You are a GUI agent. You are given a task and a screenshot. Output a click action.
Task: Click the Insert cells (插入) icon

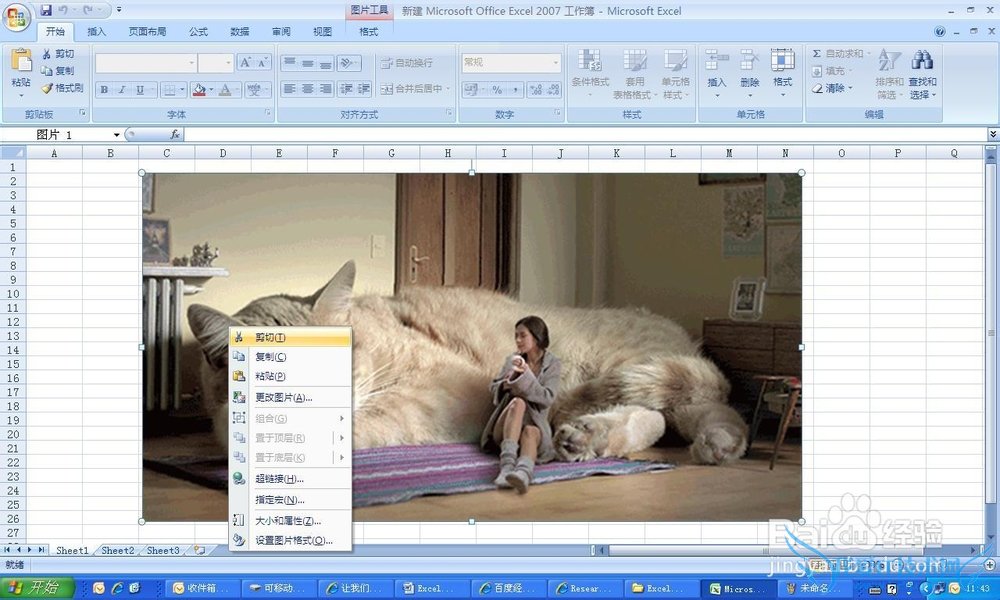717,61
